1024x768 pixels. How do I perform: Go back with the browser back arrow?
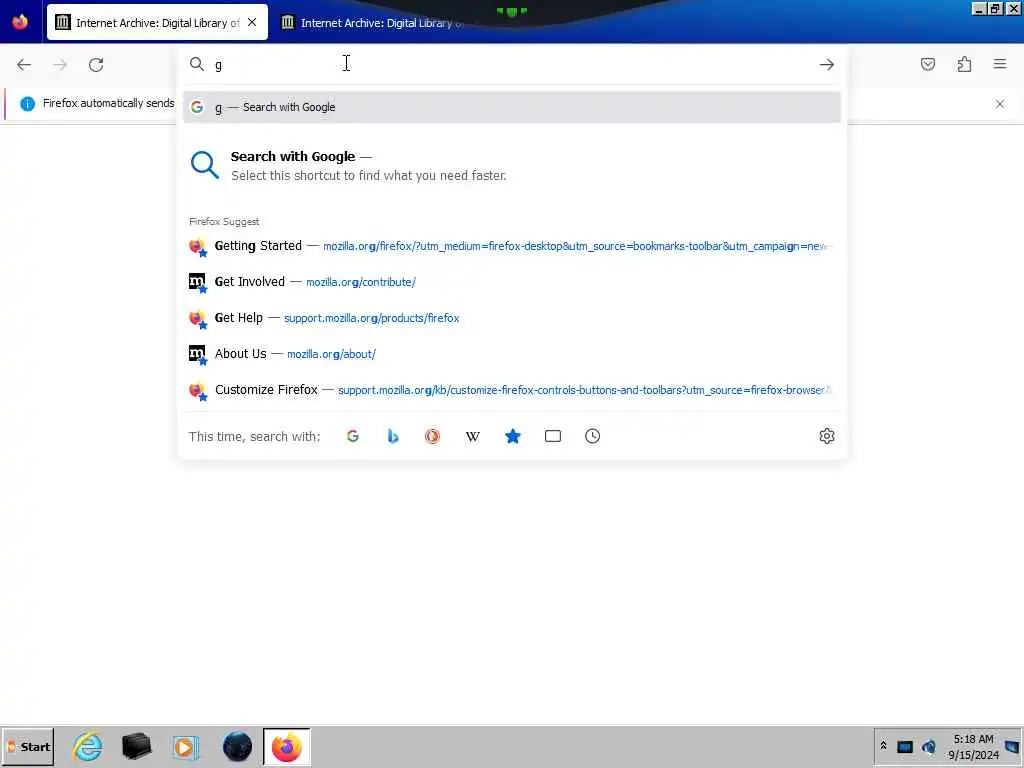click(x=24, y=65)
